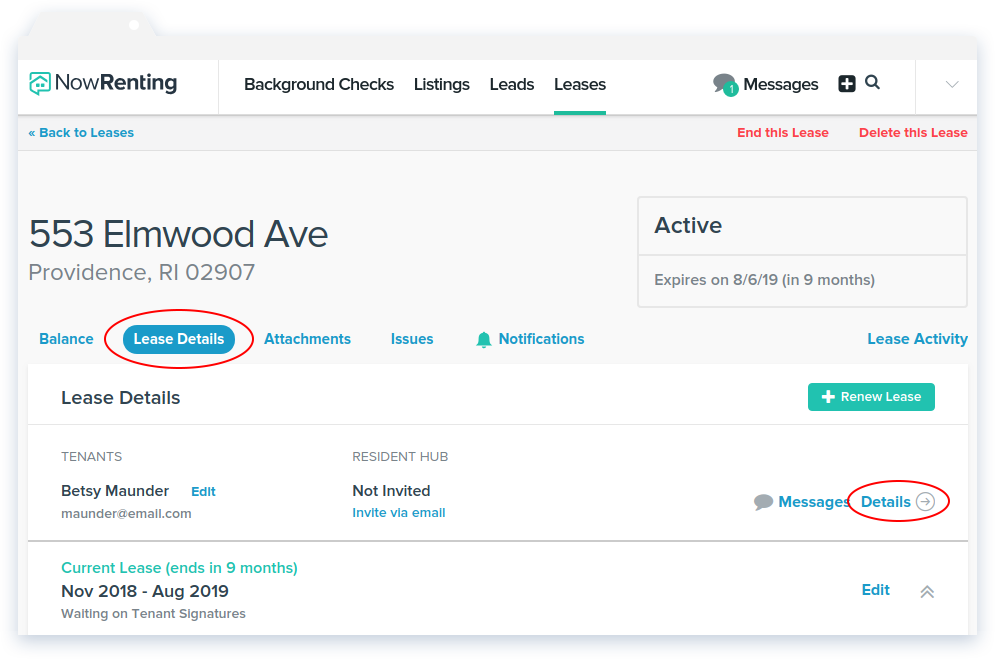Screen dimensions: 995x659
Task: Click the Not Invited status text
Action: (392, 491)
